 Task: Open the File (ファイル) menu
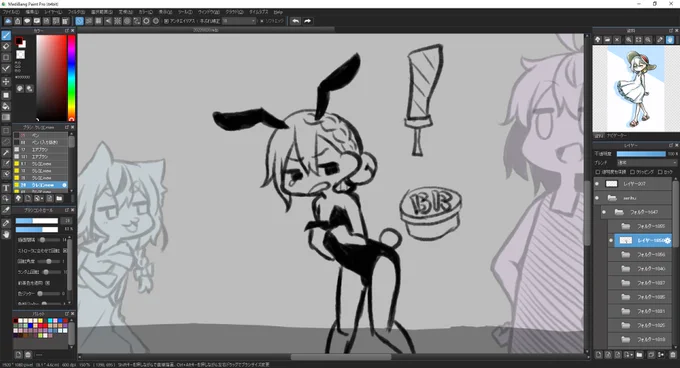(x=11, y=12)
